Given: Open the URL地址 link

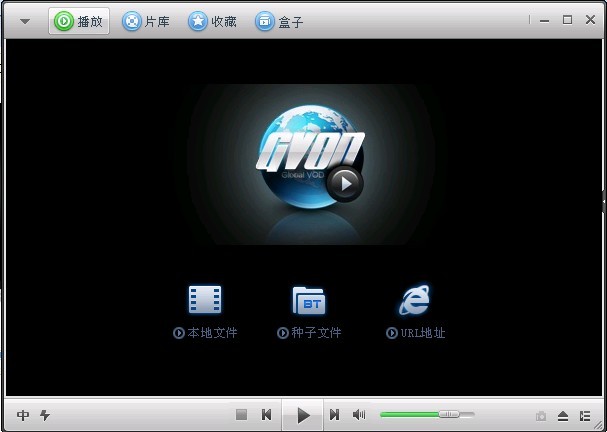Looking at the screenshot, I should 416,333.
